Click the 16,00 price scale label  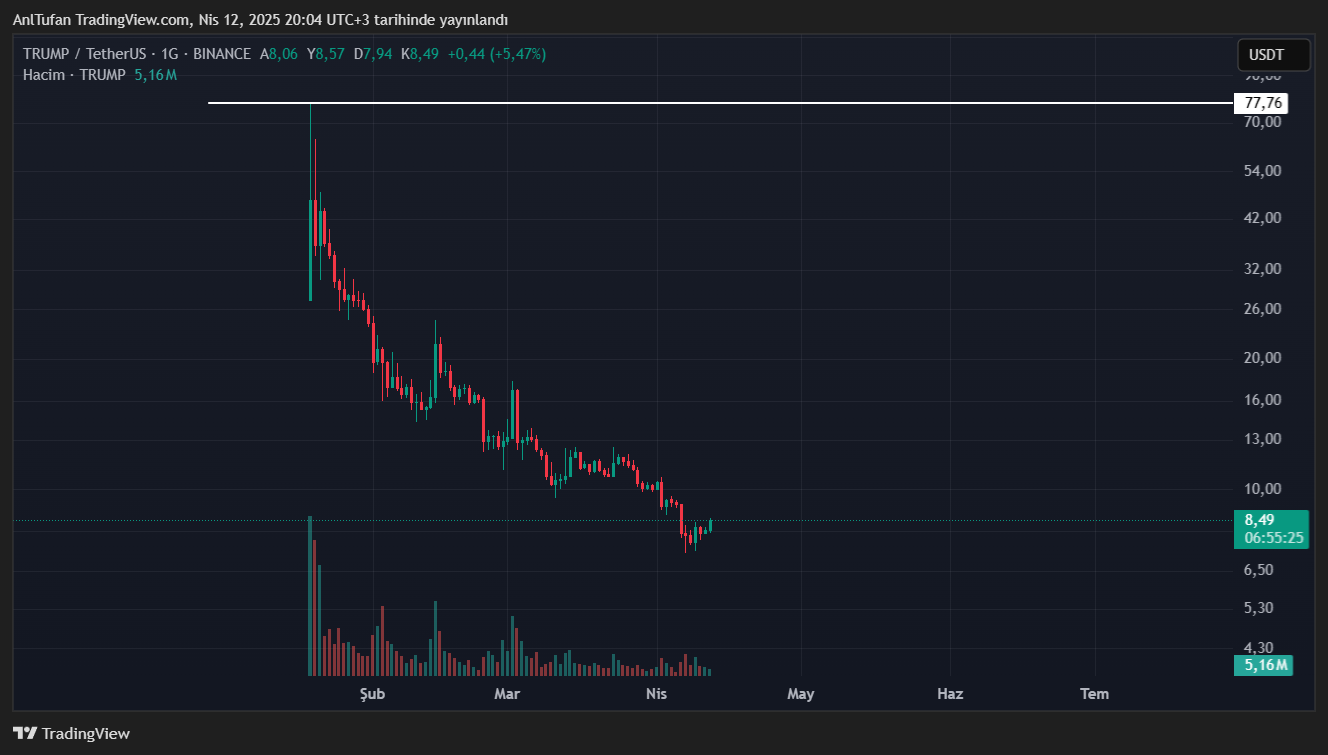pos(1262,400)
